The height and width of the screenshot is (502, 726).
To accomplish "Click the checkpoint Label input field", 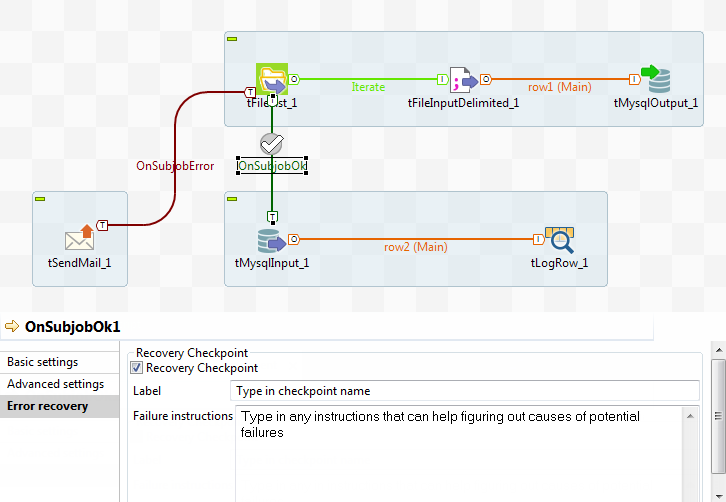I will tap(465, 391).
